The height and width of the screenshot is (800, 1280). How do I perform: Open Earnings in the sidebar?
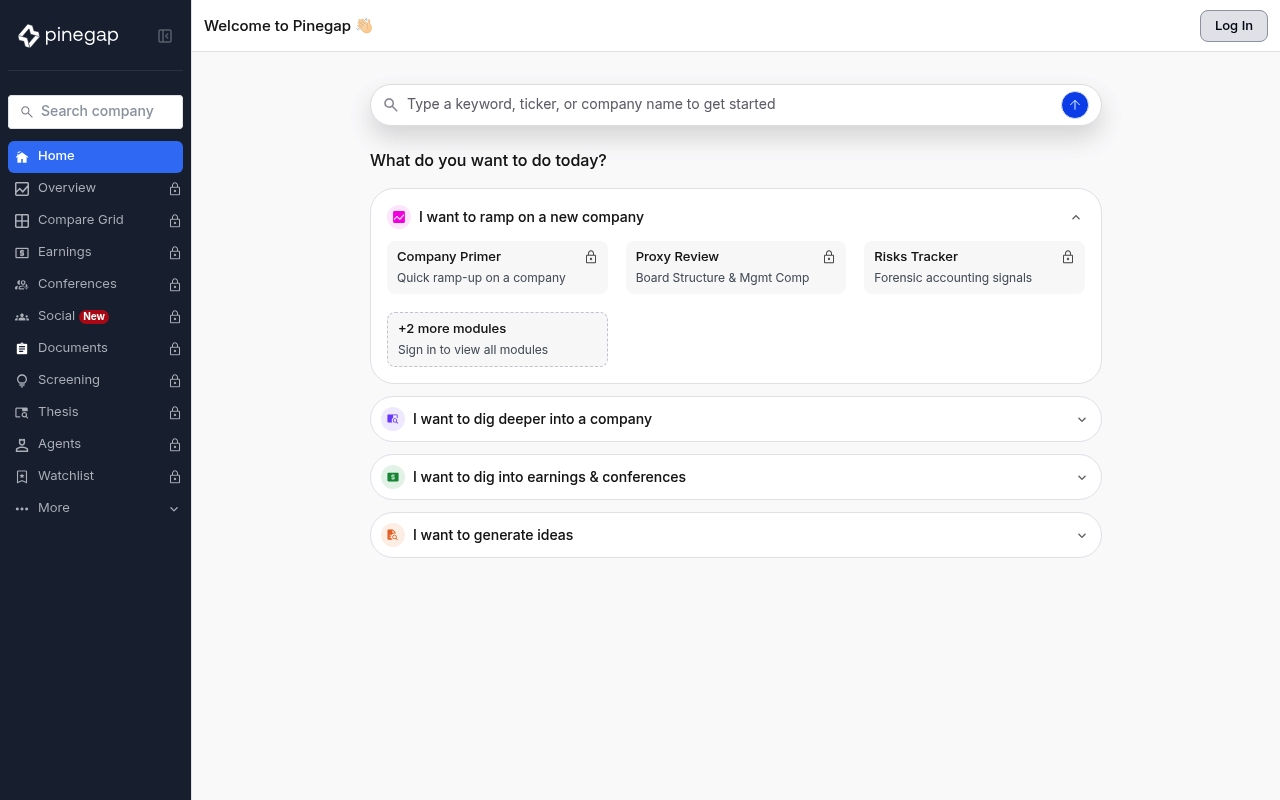tap(95, 253)
